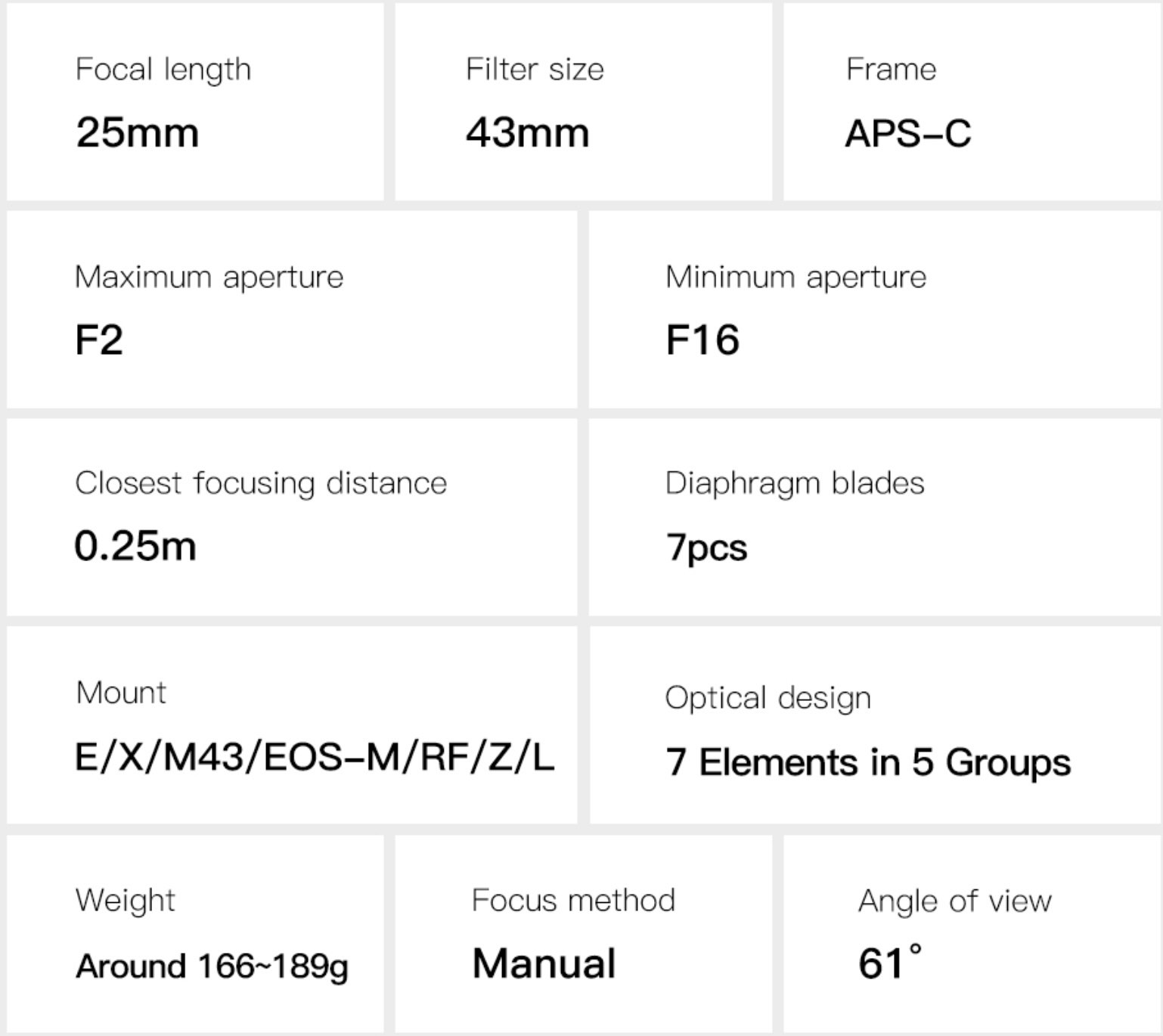Click the Weight card

(x=195, y=934)
